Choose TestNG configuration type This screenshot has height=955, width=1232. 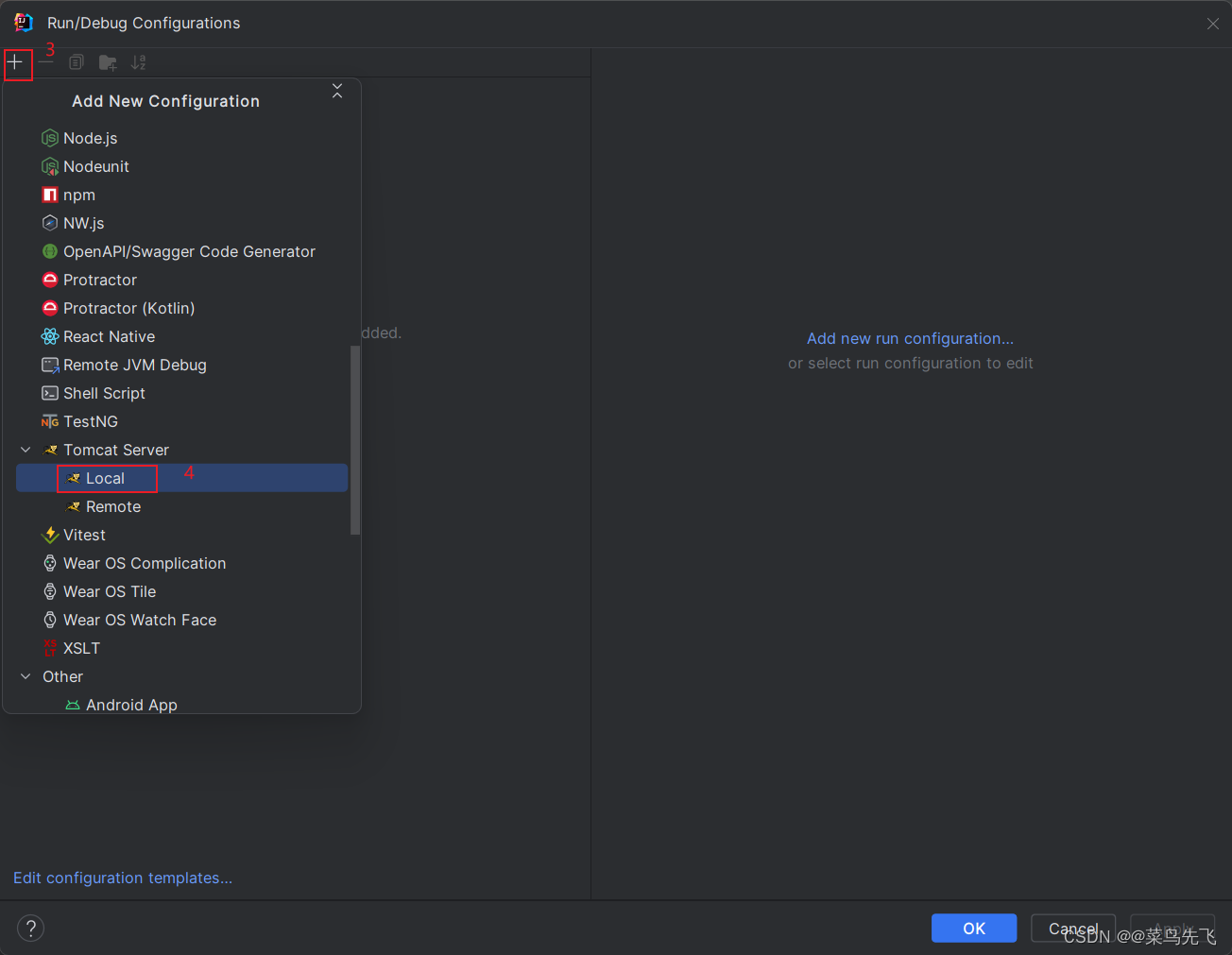182,421
